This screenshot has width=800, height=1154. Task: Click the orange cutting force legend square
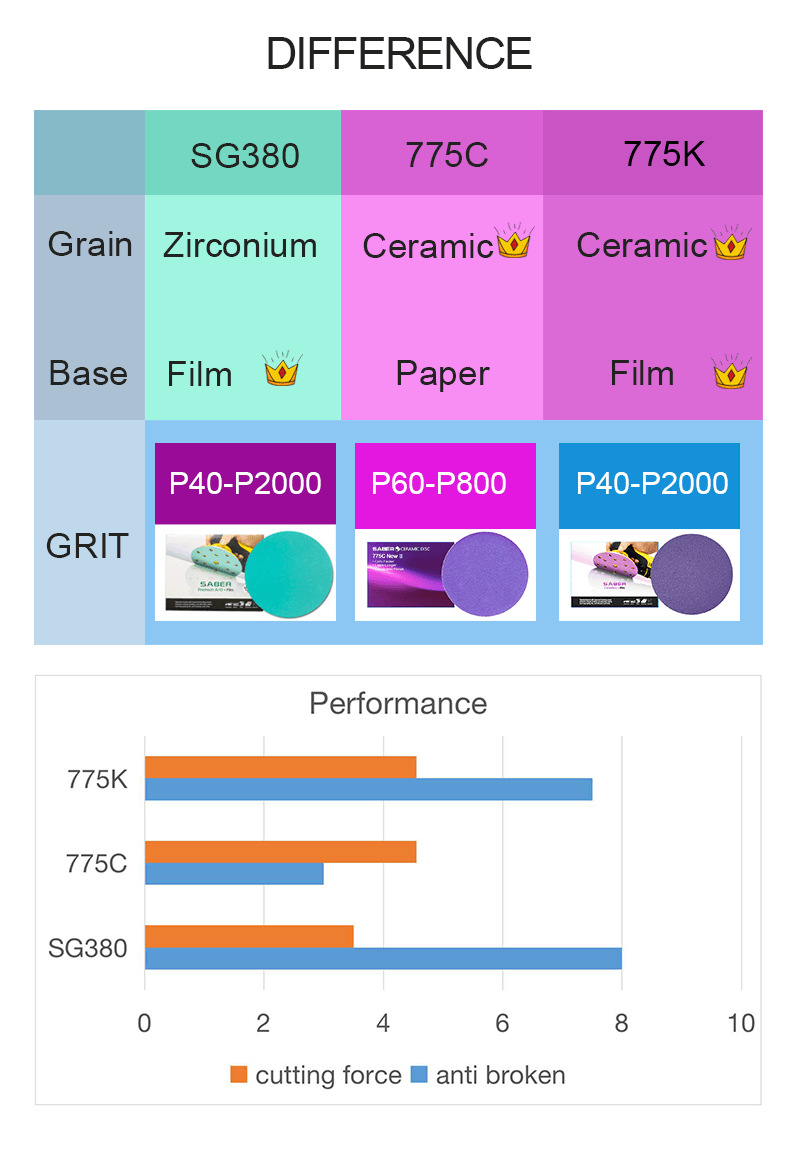point(238,1075)
